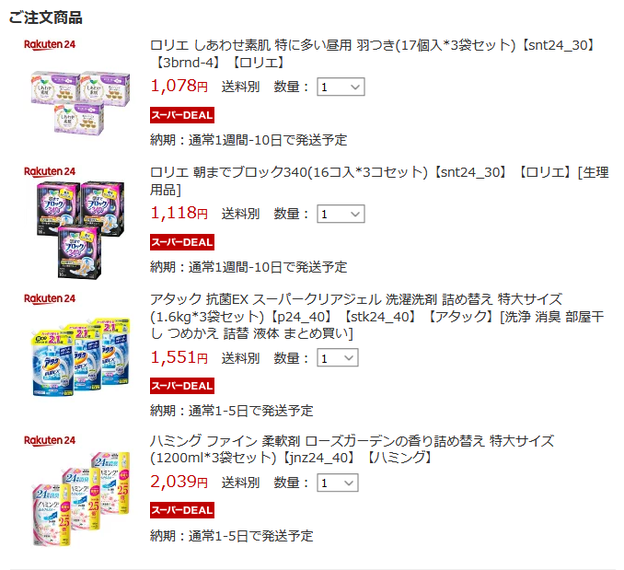Click the スーパーDEAL badge under the 1,118円 price

182,242
